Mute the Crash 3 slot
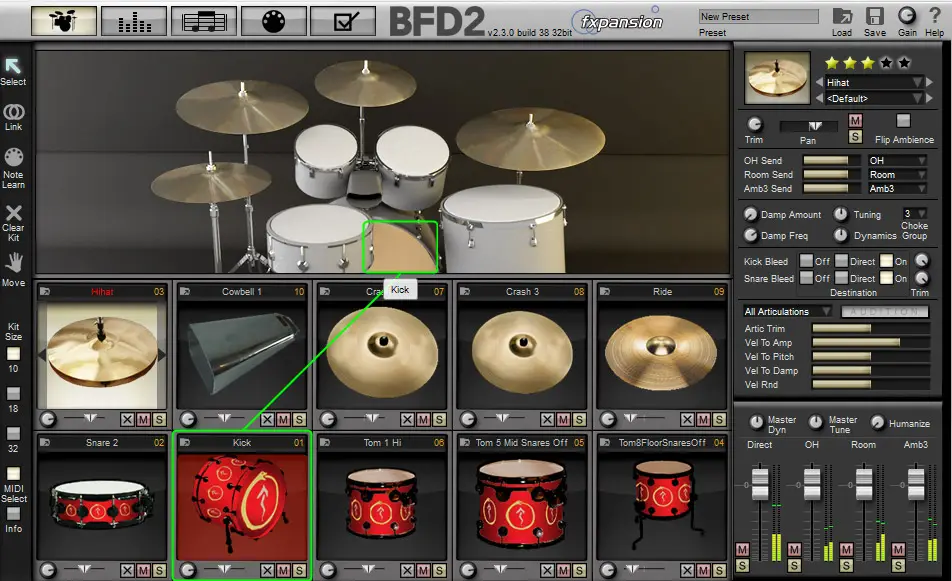Screen dimensions: 952x581 [x=563, y=420]
